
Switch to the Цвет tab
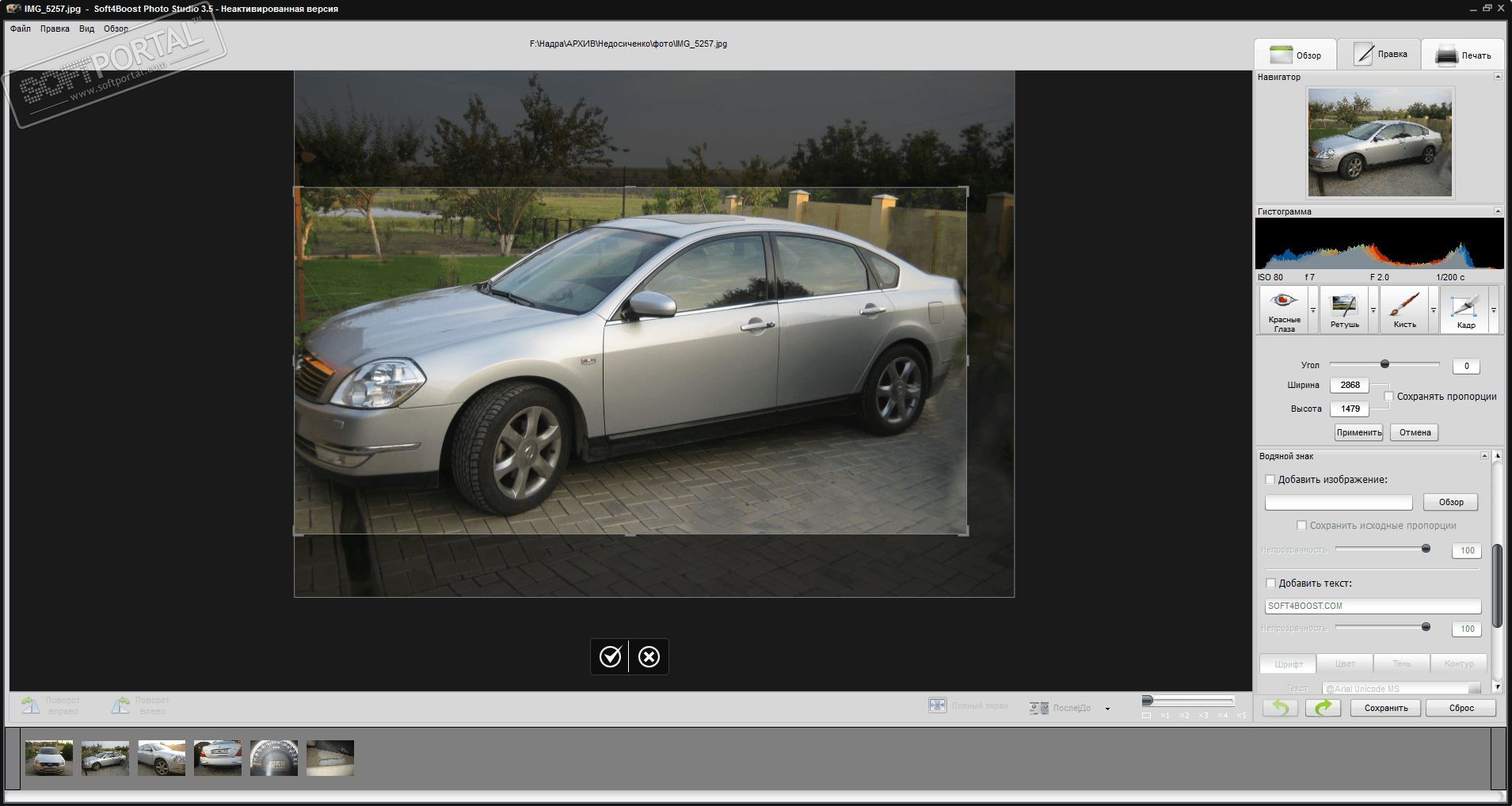(x=1345, y=663)
